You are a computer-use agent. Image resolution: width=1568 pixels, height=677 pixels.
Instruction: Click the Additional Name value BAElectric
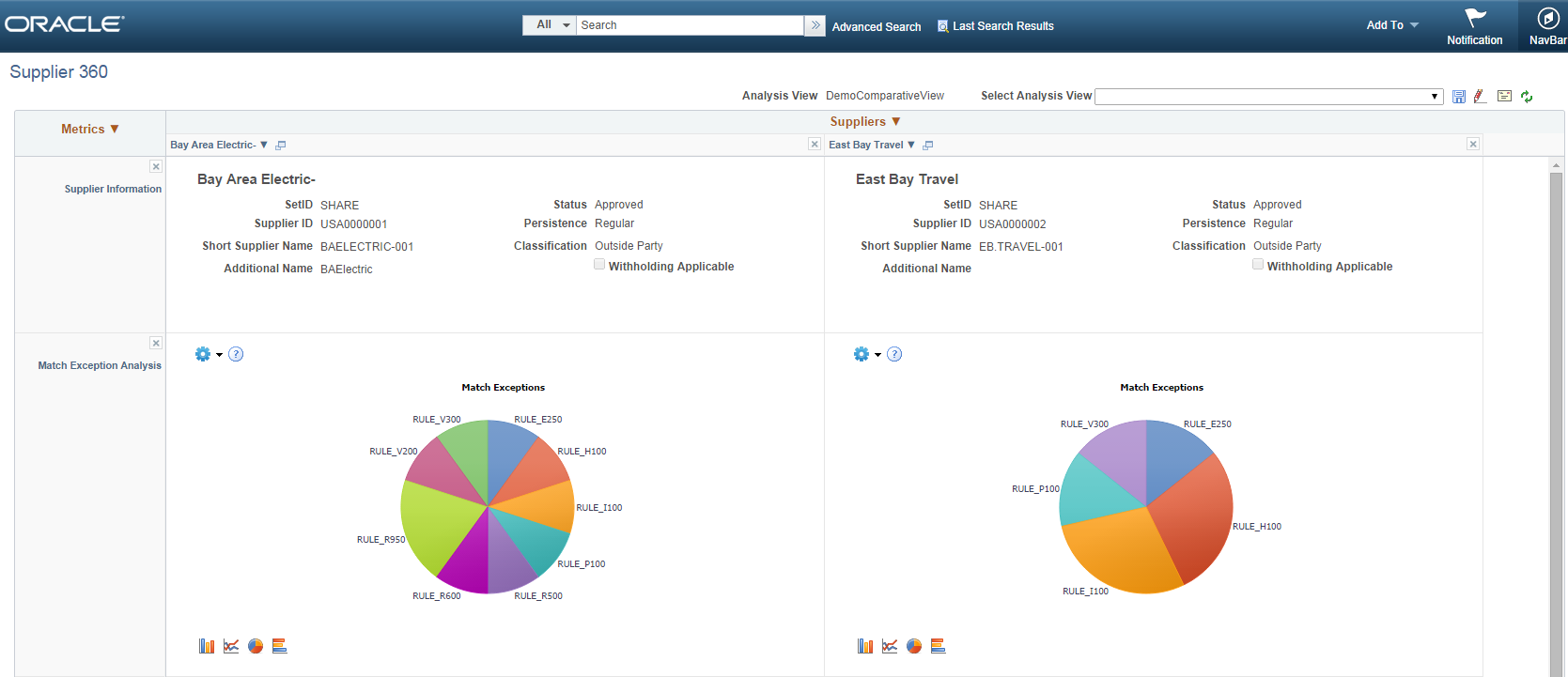[347, 269]
